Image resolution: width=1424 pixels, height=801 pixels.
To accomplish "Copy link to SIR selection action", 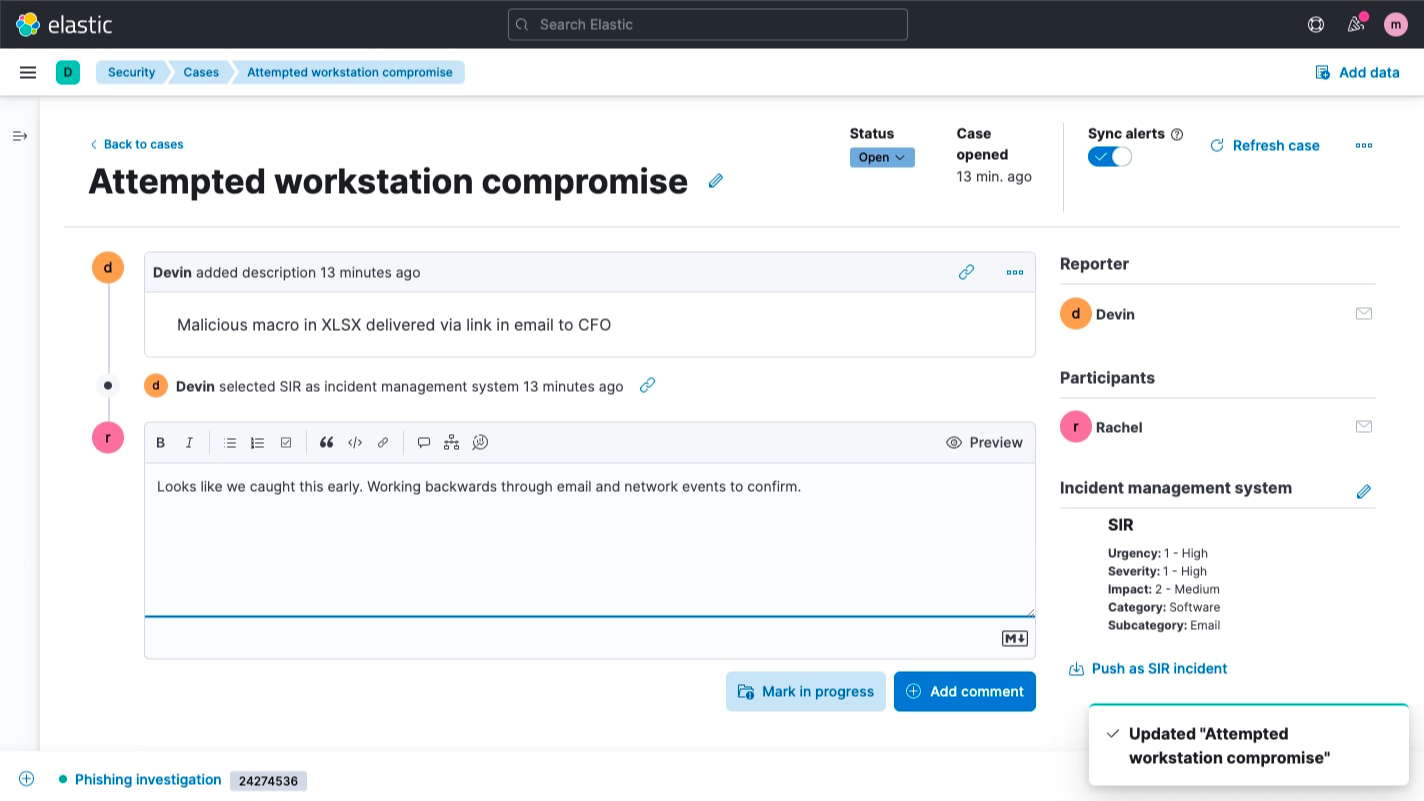I will tap(647, 385).
